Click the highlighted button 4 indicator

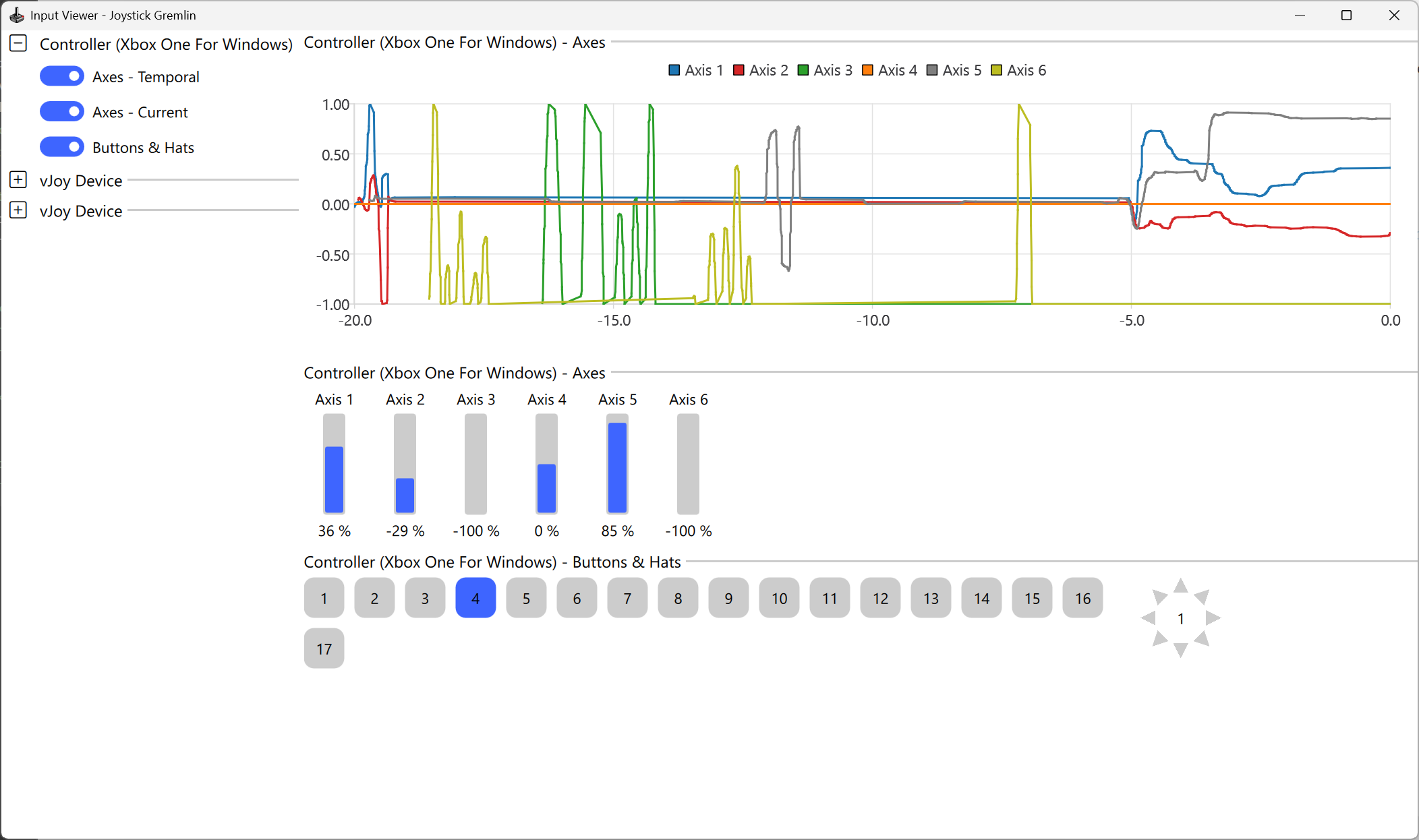click(475, 598)
